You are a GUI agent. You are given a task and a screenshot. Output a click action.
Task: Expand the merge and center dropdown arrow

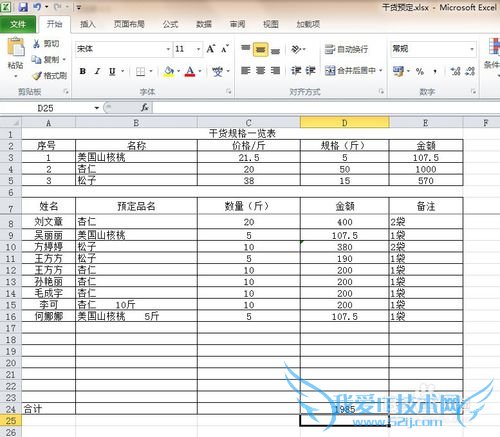click(380, 70)
